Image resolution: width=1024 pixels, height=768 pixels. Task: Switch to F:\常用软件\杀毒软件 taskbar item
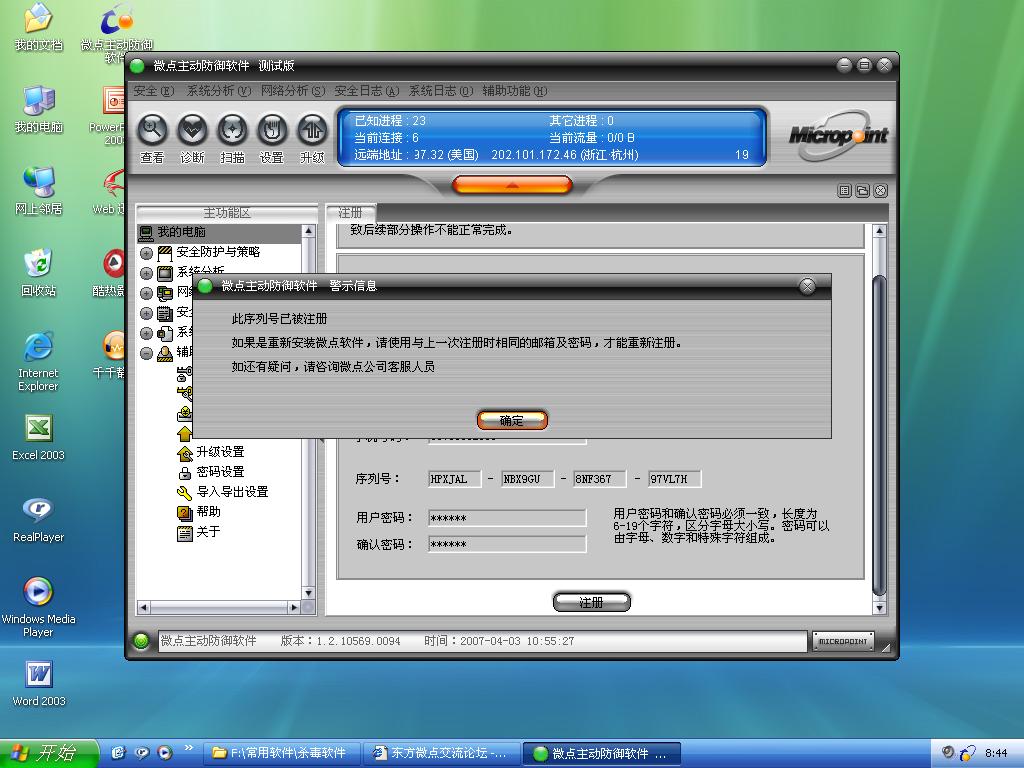pos(282,753)
